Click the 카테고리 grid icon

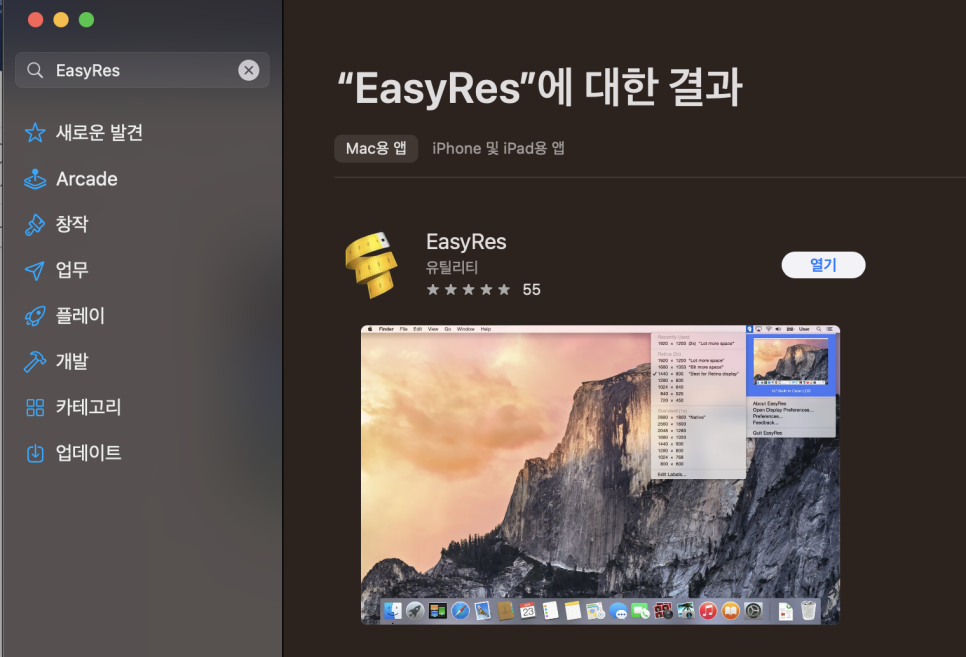[x=35, y=407]
